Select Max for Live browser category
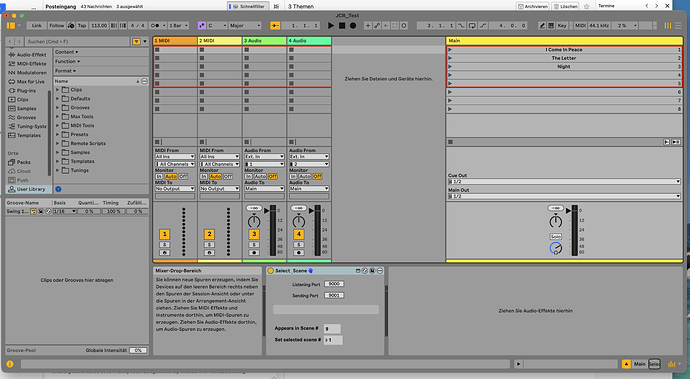The height and width of the screenshot is (379, 690). coord(26,81)
